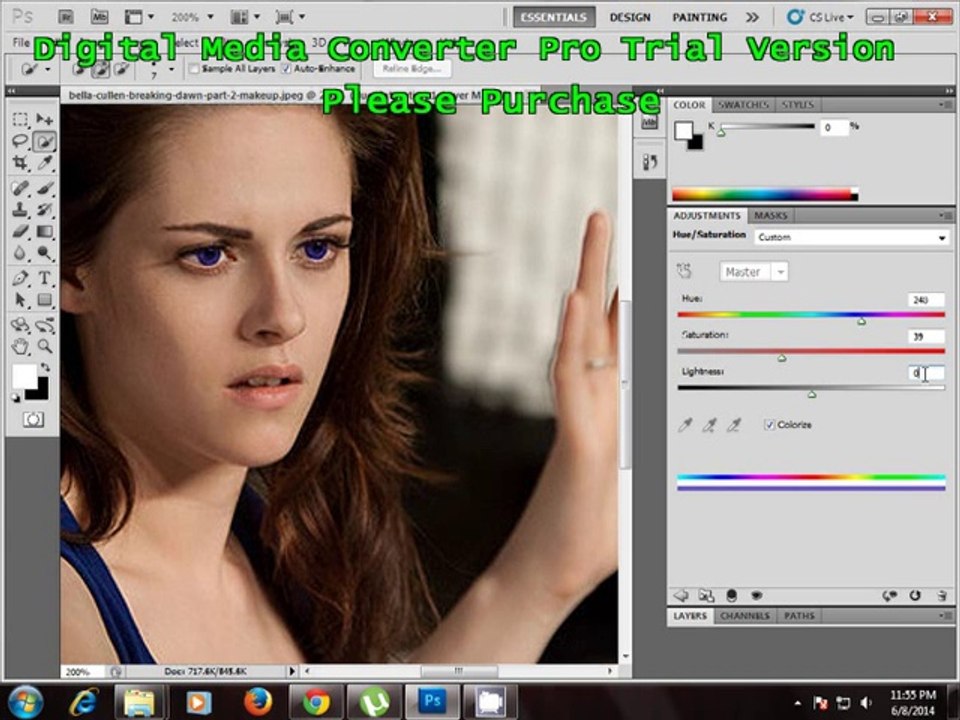
Task: Select the Zoom tool in toolbox
Action: coord(45,347)
